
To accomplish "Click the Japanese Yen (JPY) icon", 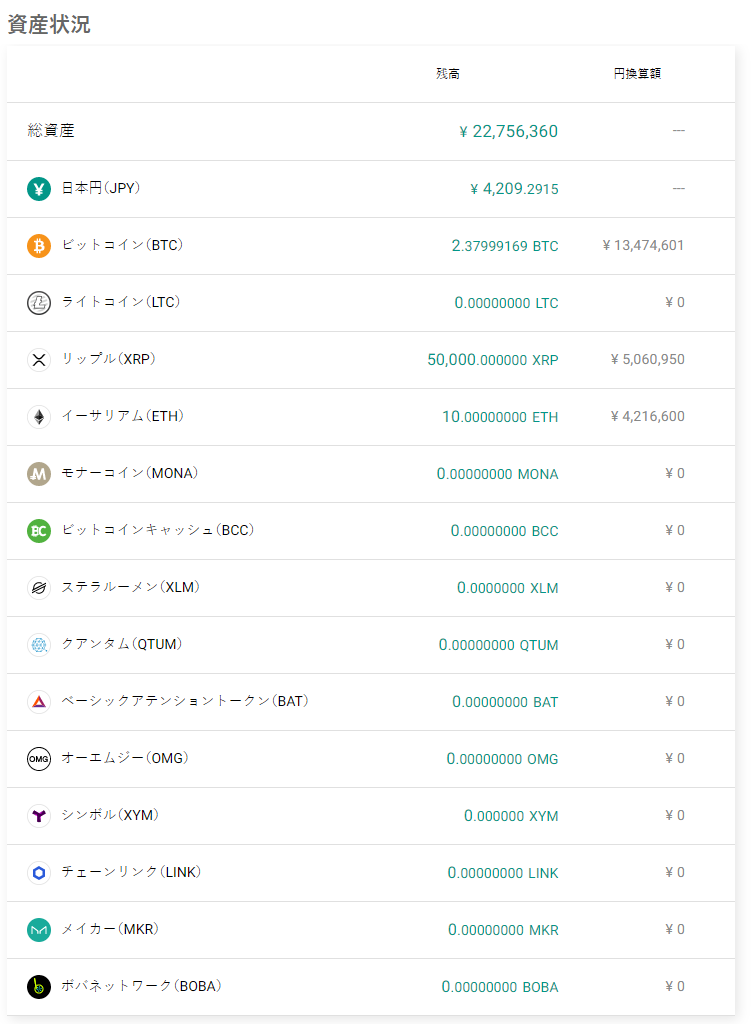I will [x=39, y=189].
